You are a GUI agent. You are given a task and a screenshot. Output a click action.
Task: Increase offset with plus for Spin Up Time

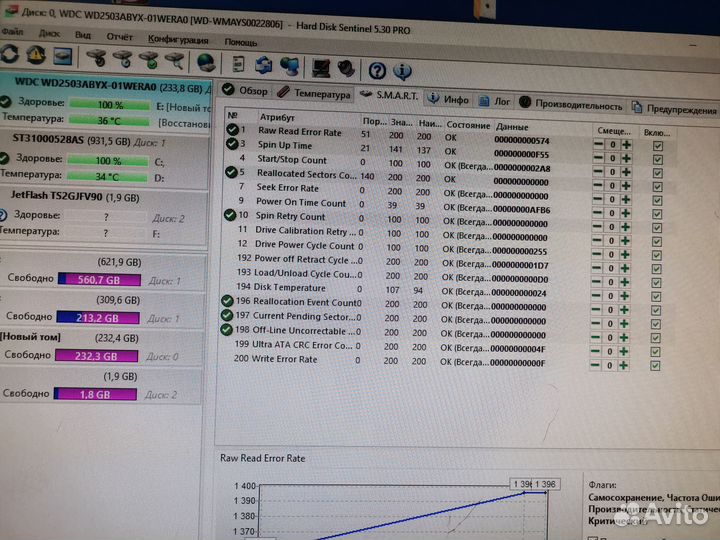[x=626, y=158]
